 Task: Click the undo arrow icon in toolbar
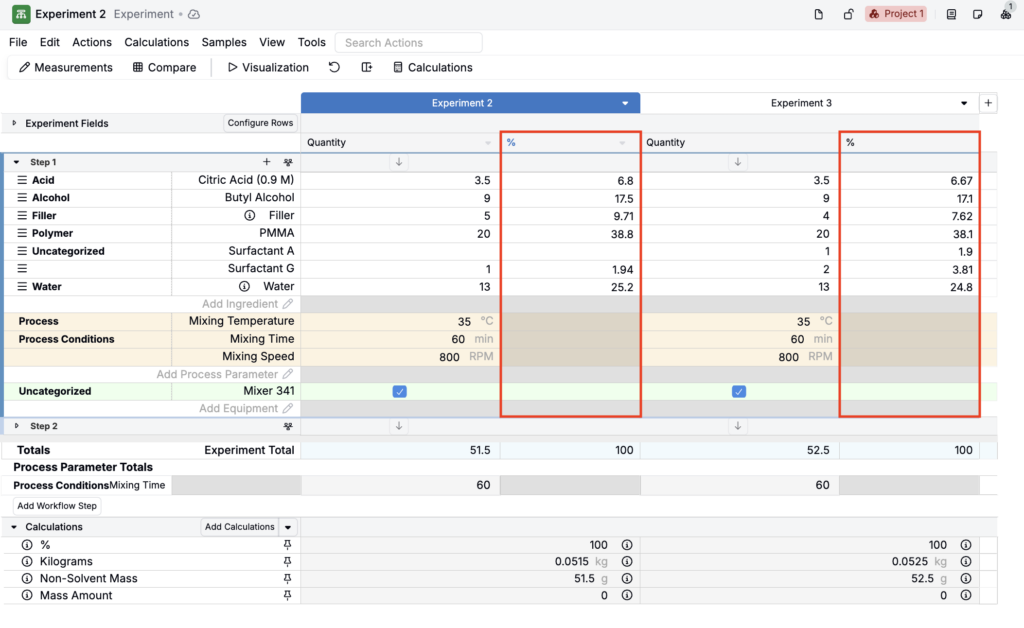(x=334, y=67)
